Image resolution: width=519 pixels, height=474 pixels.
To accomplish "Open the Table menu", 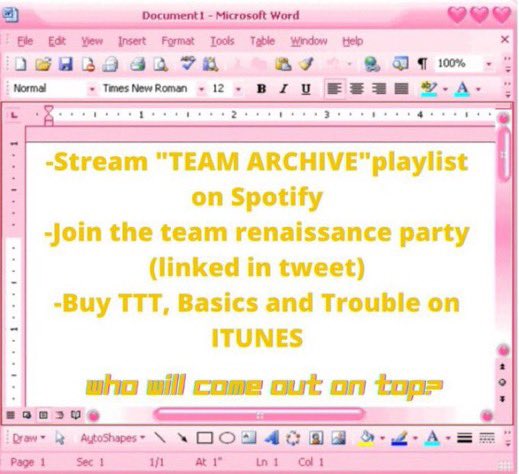I will point(262,41).
